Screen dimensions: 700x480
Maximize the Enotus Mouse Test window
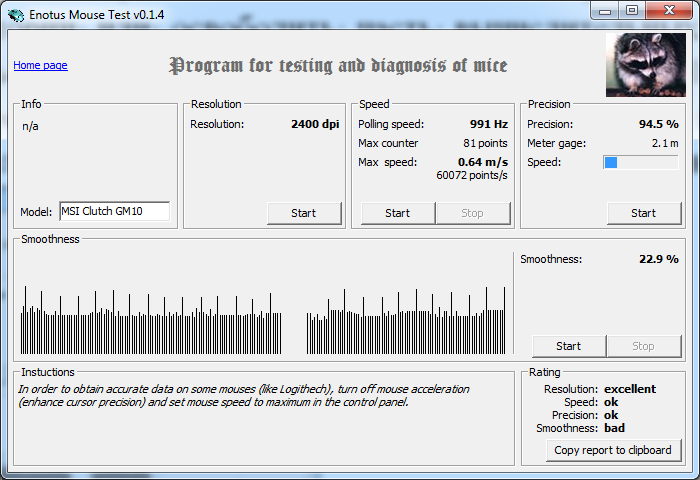[x=632, y=11]
